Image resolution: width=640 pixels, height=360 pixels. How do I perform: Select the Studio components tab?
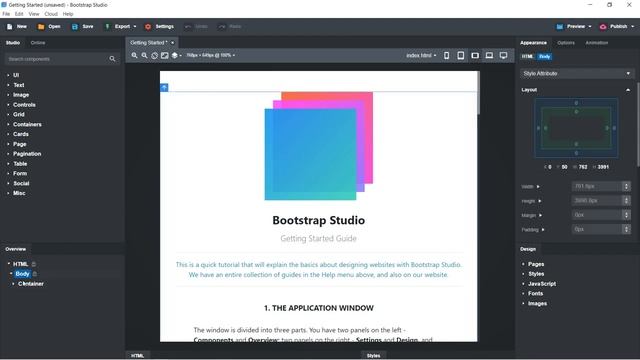13,43
